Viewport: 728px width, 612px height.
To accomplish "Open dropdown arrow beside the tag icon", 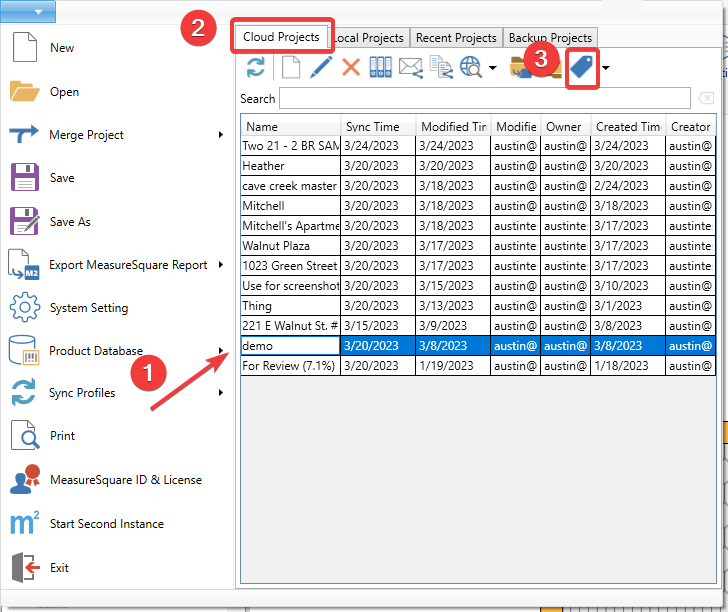I will point(606,68).
